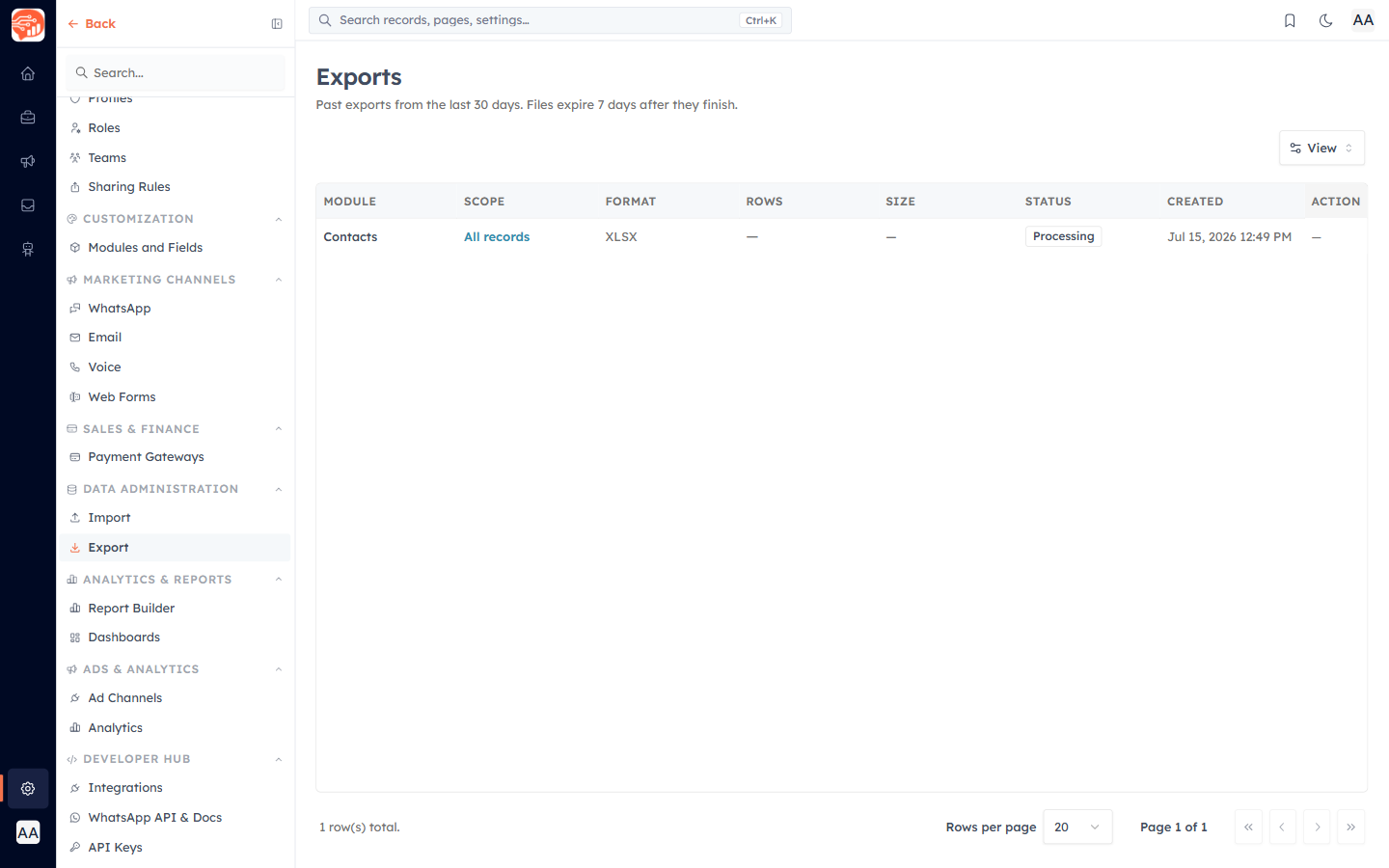Click the Jul 15, 2026 12:49 PM date
Screen dimensions: 1389x868
(1229, 237)
